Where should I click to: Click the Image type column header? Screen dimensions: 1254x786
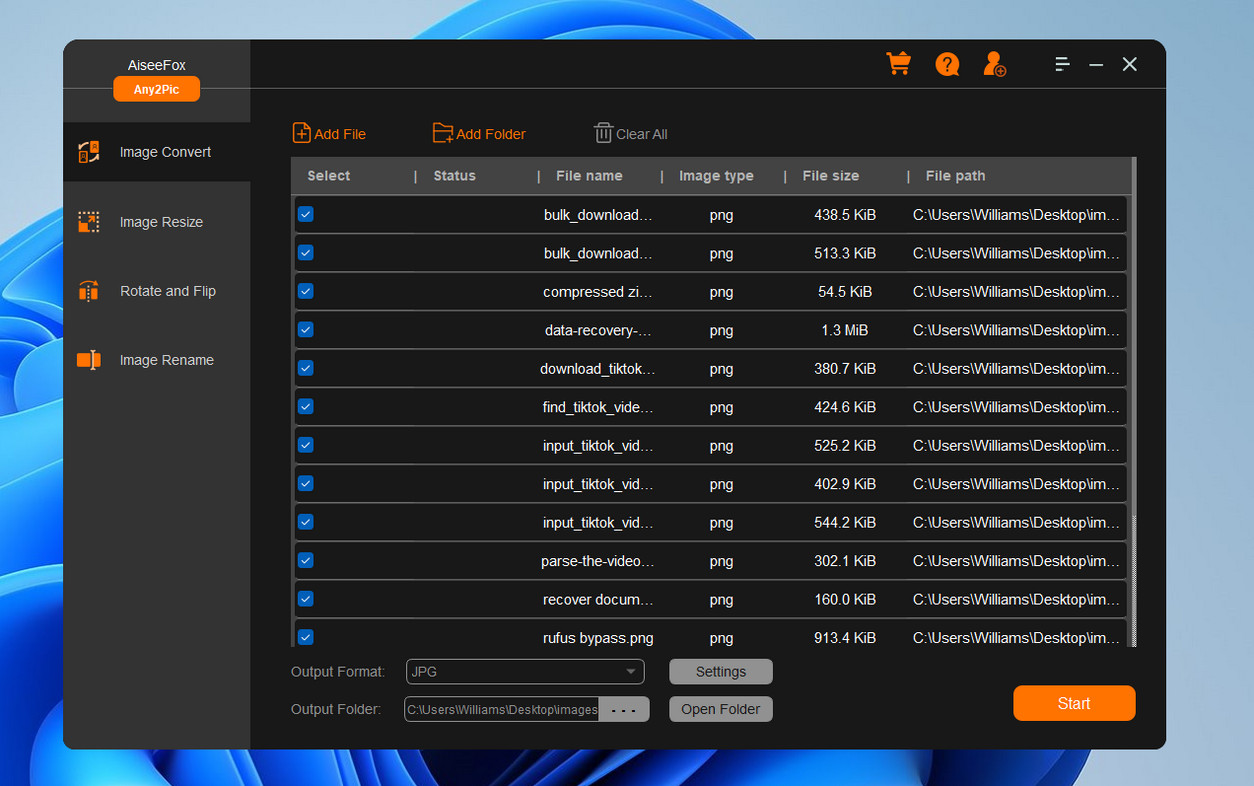pos(716,176)
